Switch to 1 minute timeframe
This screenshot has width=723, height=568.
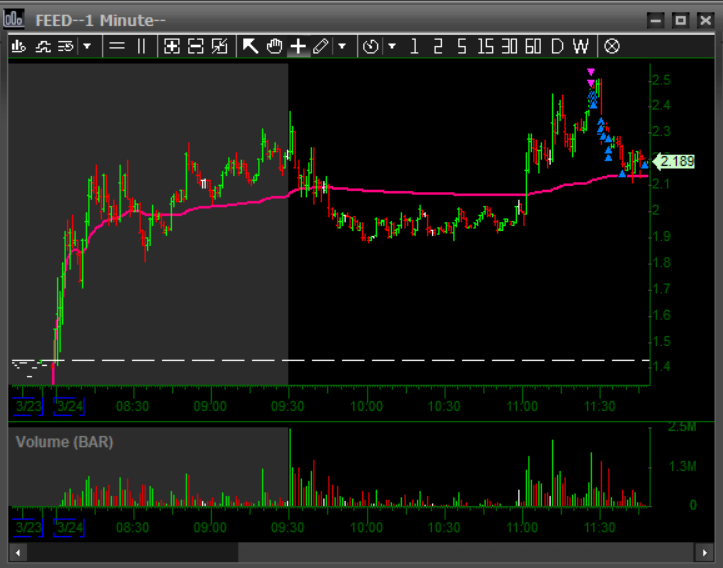coord(414,47)
